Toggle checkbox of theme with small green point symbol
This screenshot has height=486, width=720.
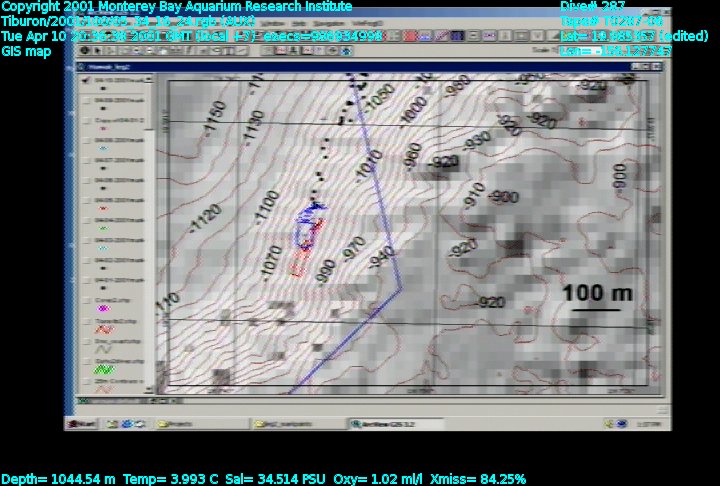86,220
